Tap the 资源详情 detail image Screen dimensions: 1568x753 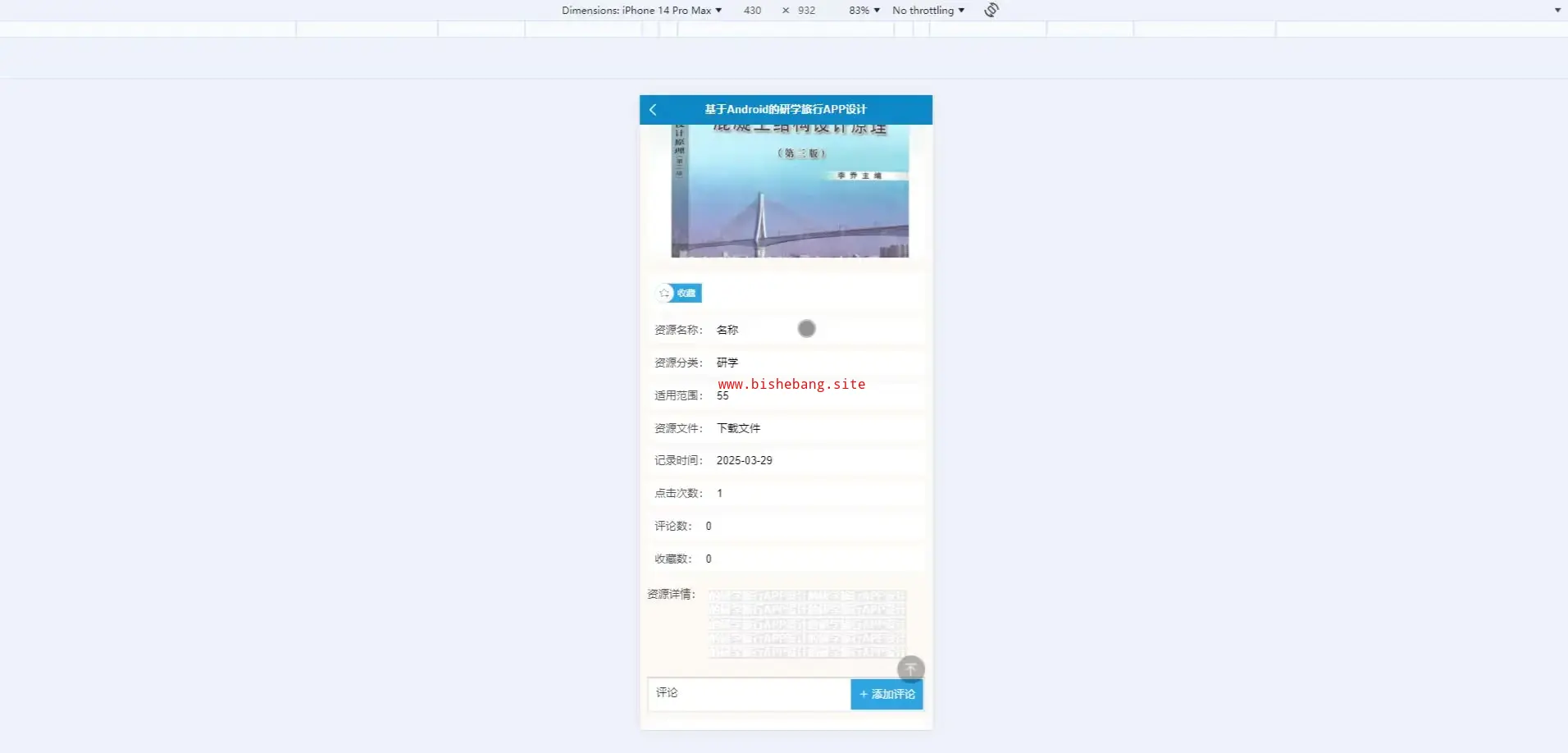tap(807, 623)
